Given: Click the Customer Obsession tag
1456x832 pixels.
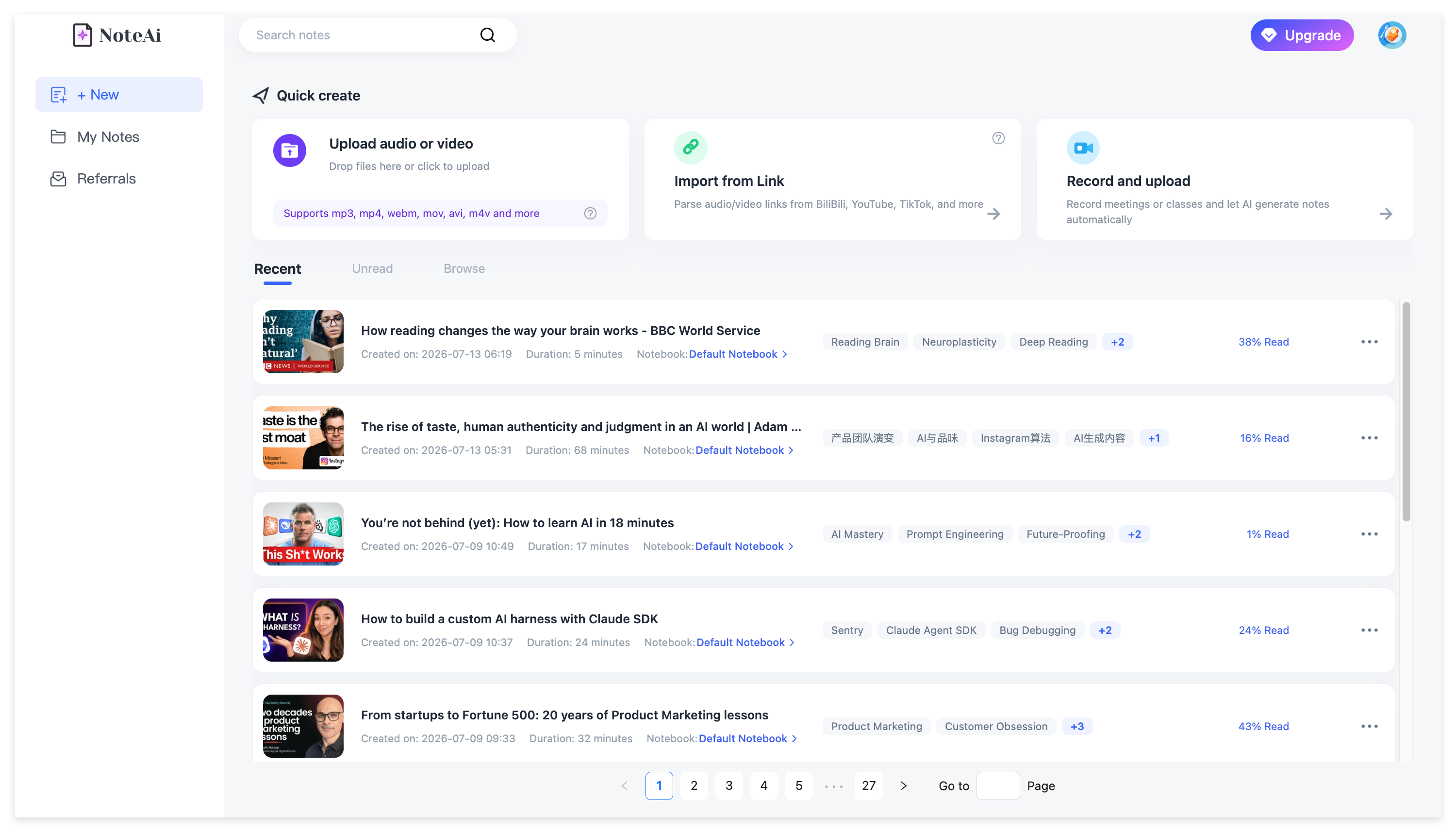Looking at the screenshot, I should tap(995, 726).
